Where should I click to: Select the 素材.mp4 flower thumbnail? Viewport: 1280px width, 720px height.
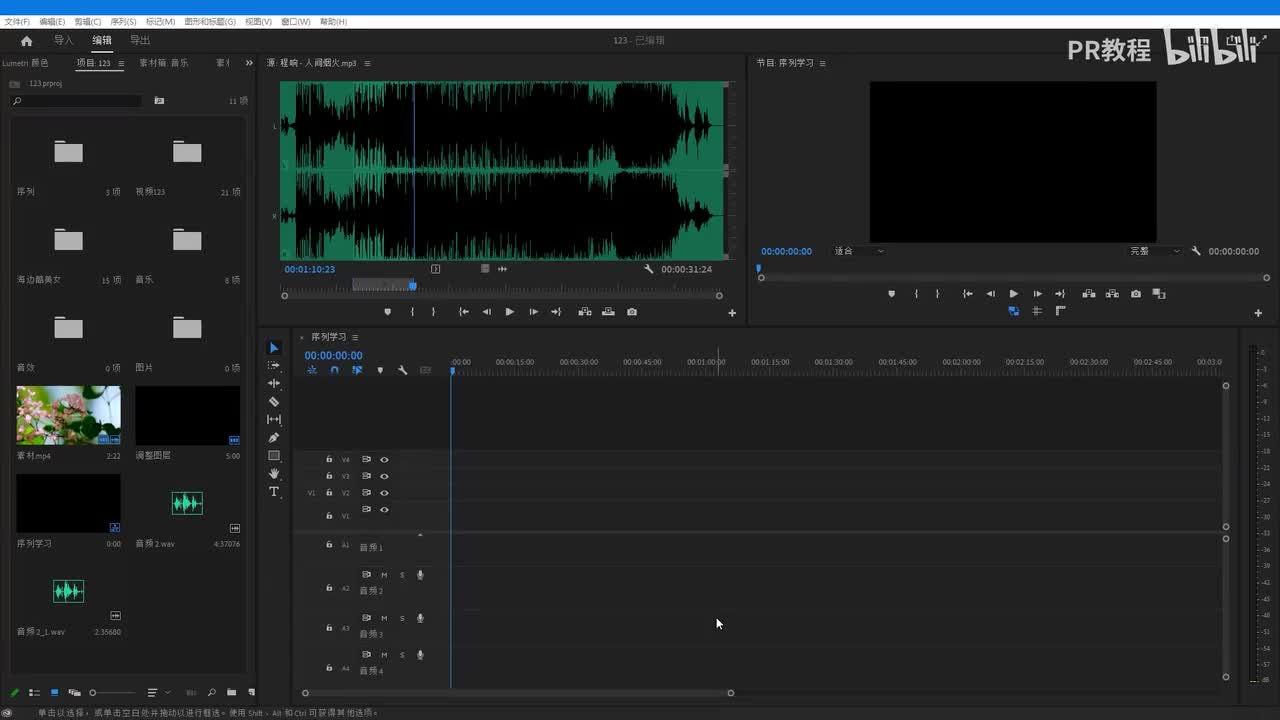click(68, 415)
